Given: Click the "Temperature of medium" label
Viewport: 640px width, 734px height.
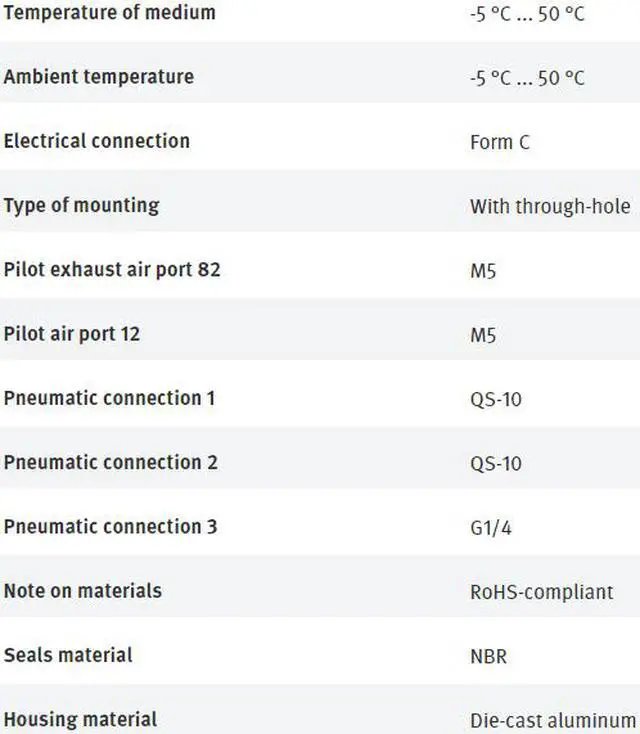Looking at the screenshot, I should point(109,13).
